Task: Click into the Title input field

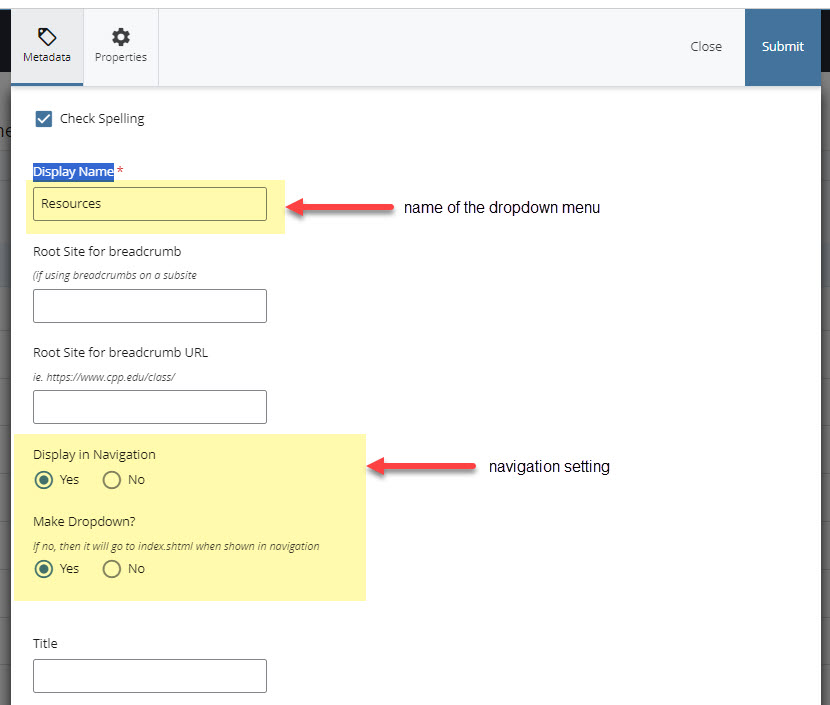Action: pos(150,676)
